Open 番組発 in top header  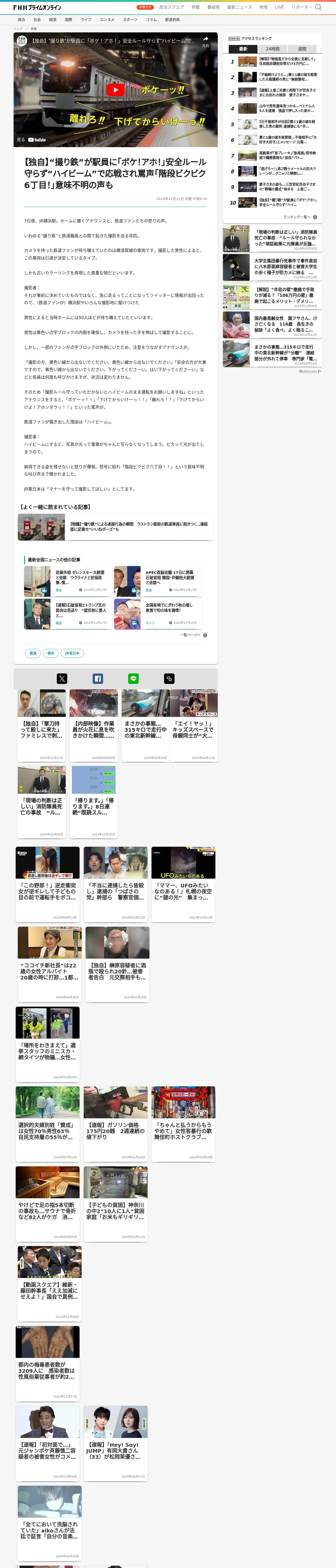(x=214, y=7)
